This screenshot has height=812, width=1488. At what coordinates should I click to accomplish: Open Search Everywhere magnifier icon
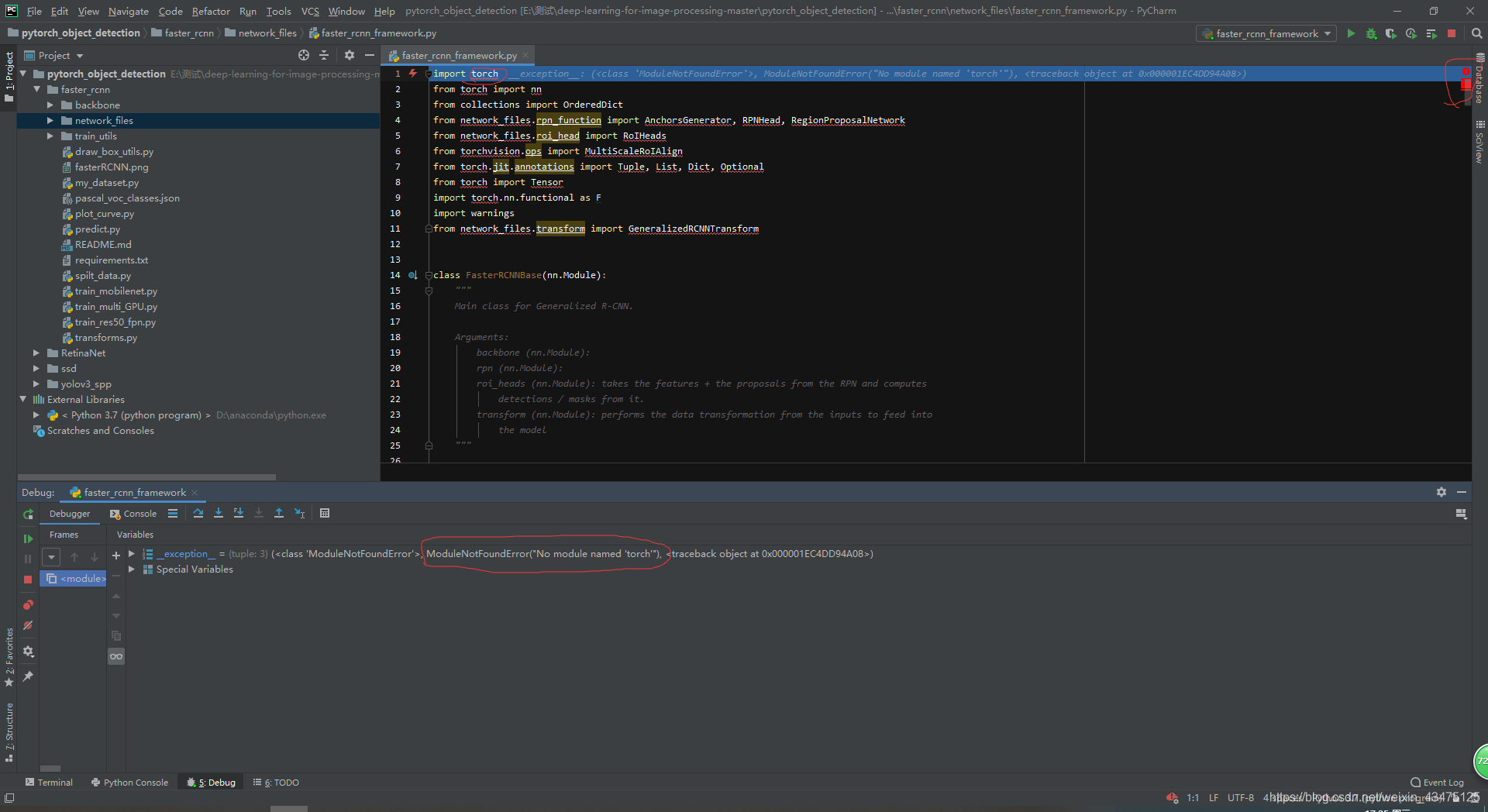(x=1476, y=33)
